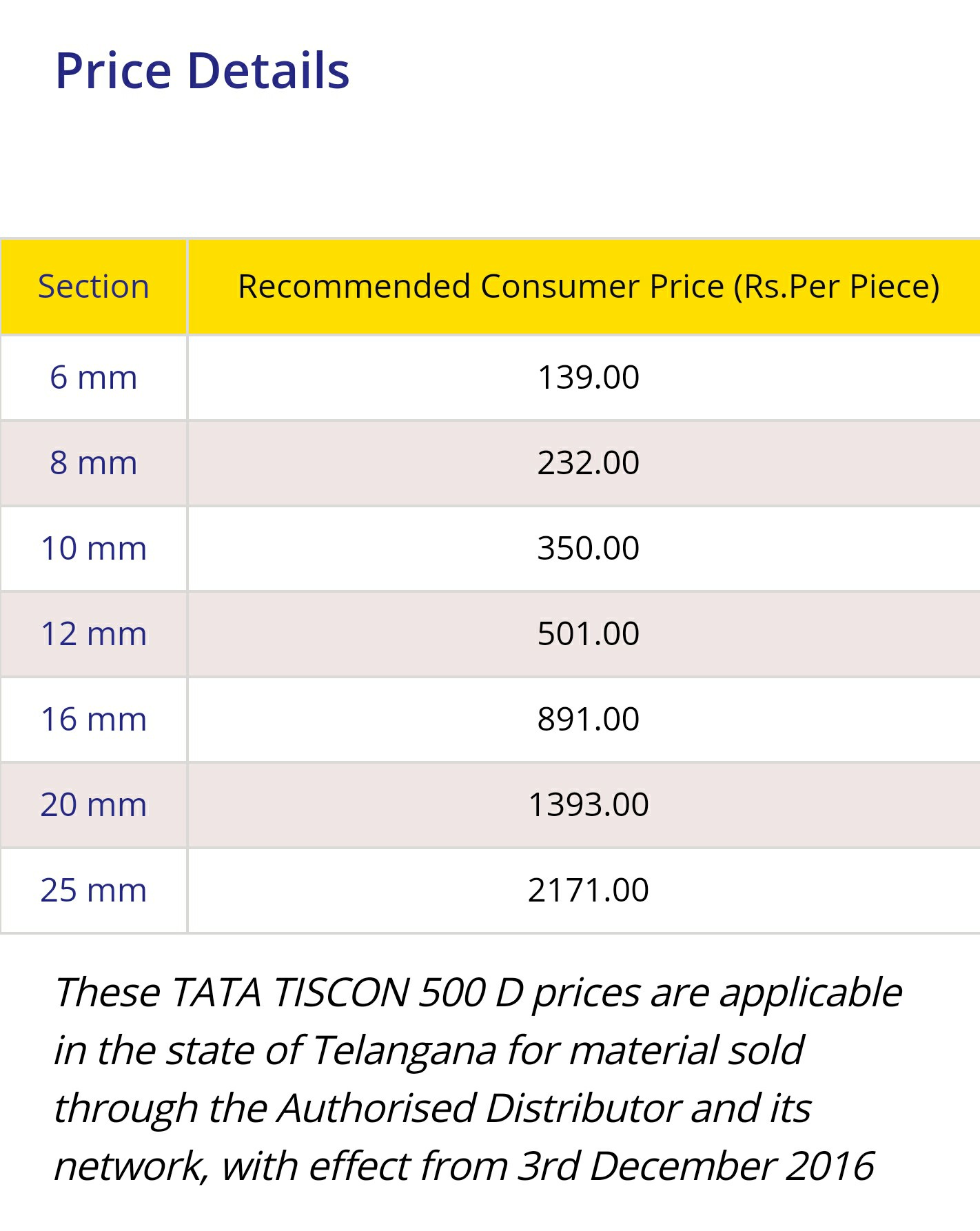Click the 2171.00 price value

point(589,891)
